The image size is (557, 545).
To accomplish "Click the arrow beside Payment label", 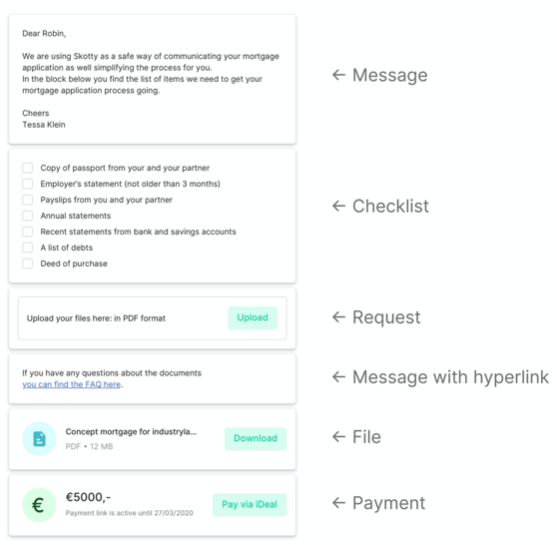I will tap(339, 503).
